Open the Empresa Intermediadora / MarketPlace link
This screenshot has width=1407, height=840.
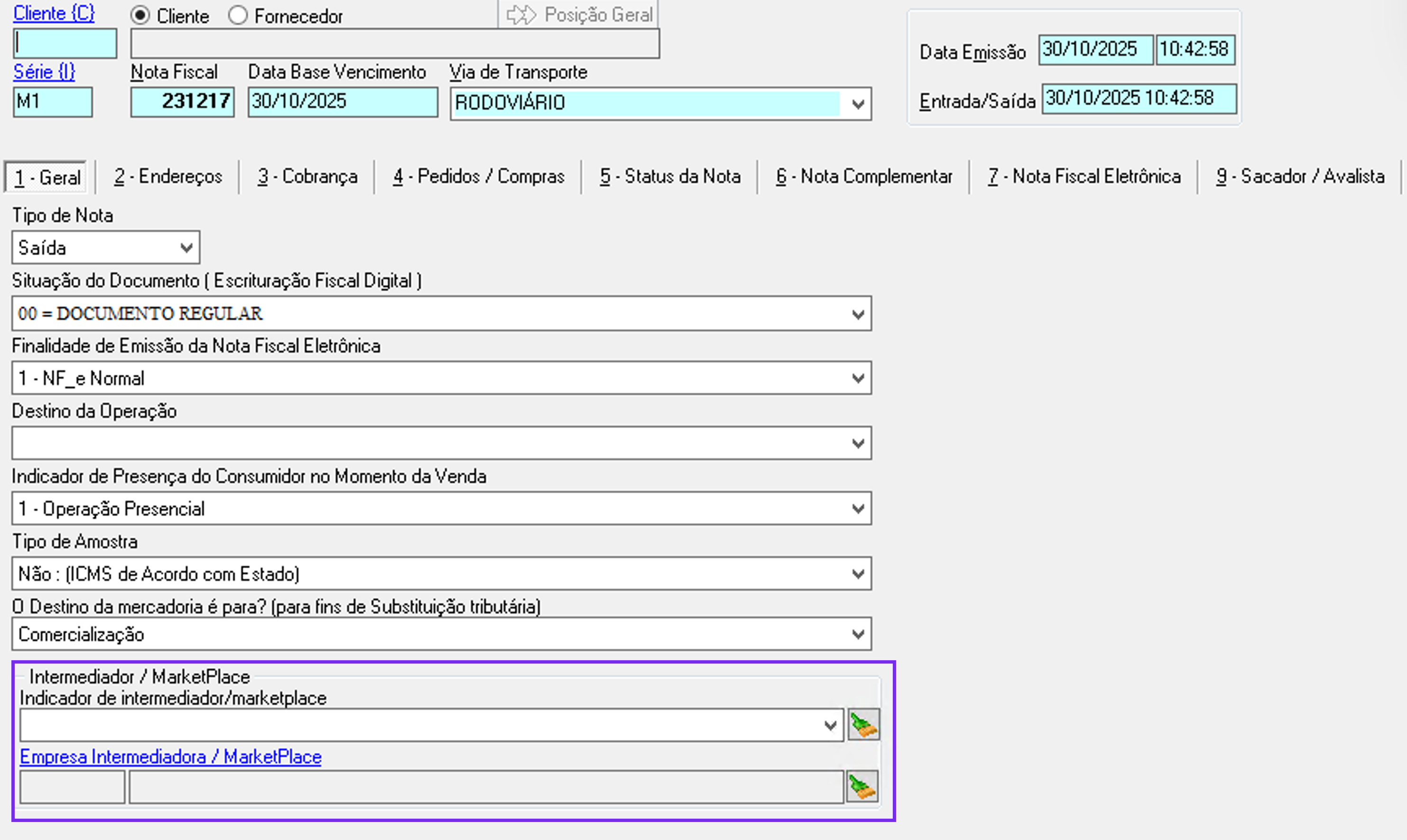point(170,757)
